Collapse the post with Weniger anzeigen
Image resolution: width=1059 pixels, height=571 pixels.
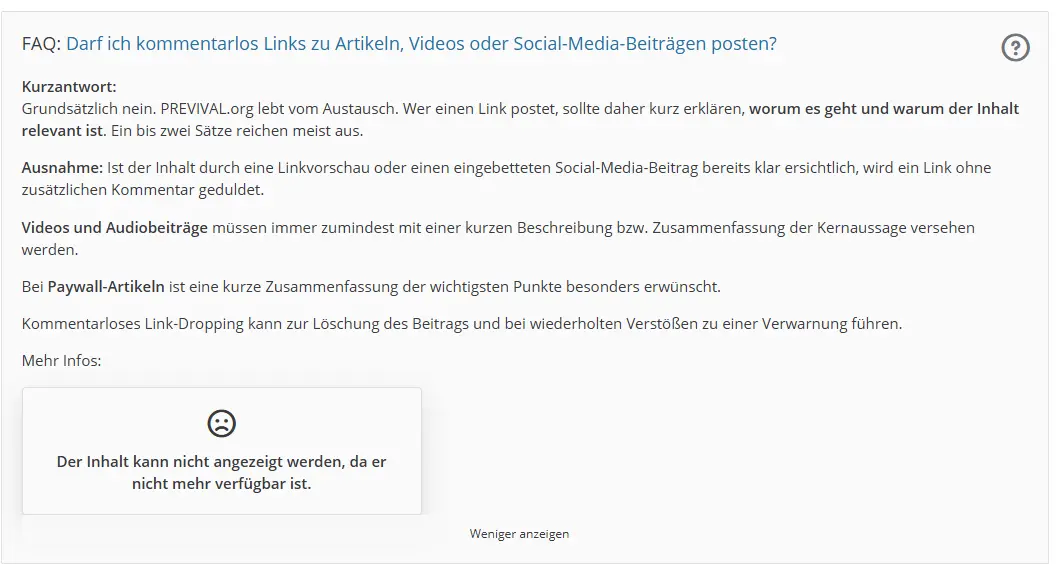coord(519,534)
